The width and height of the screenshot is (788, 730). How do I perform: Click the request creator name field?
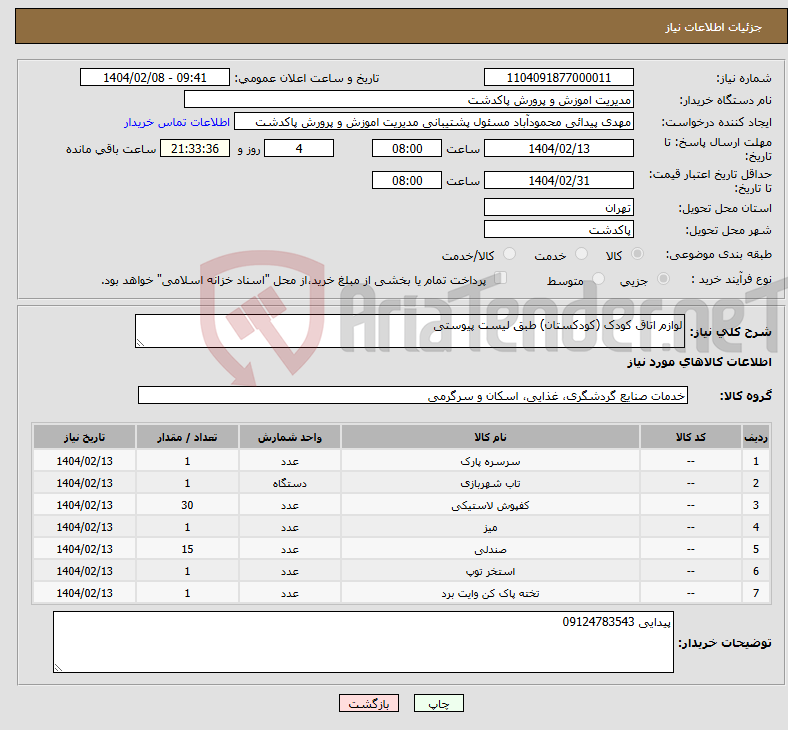pyautogui.click(x=434, y=122)
